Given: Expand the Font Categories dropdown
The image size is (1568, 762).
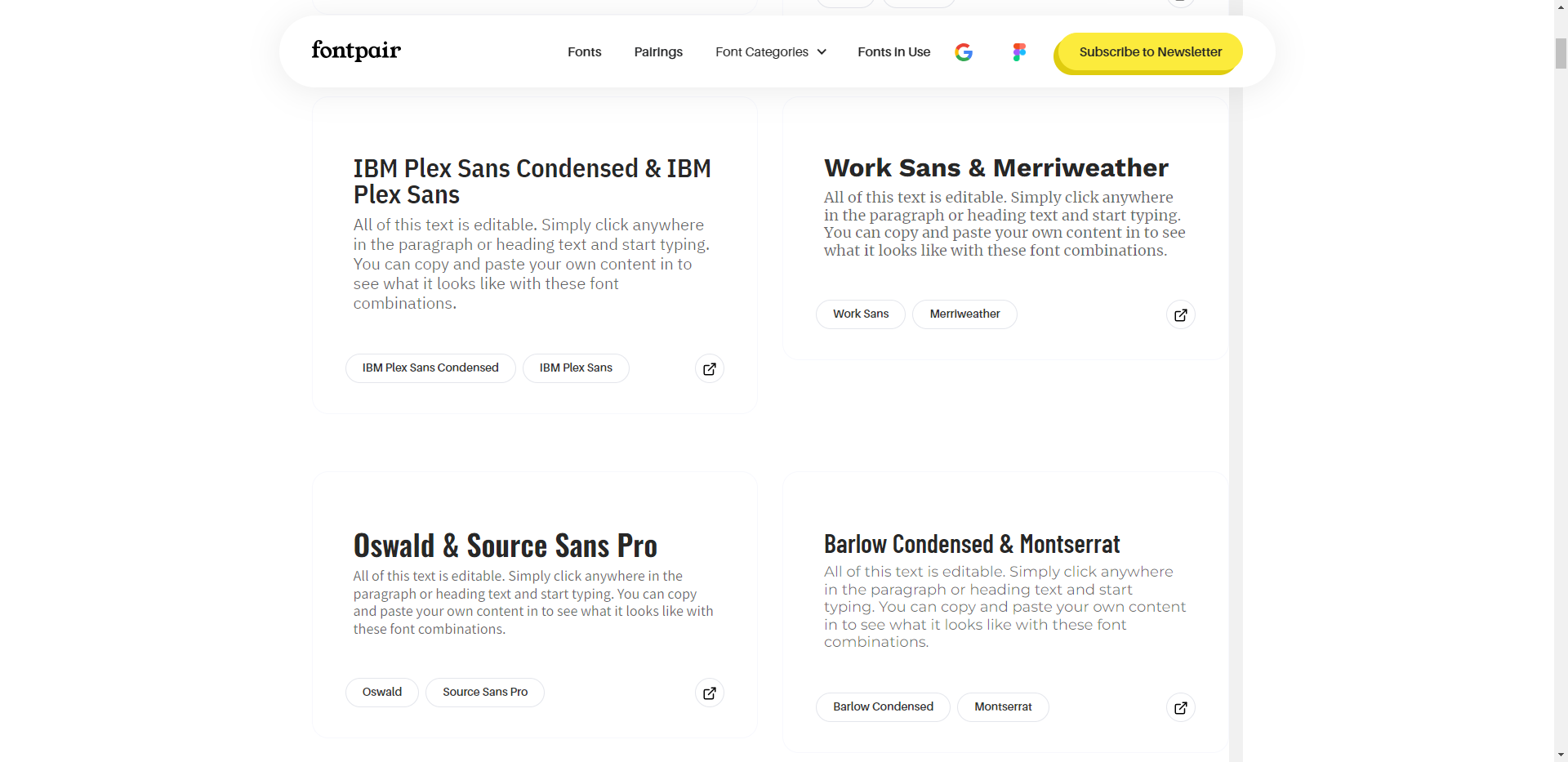Looking at the screenshot, I should tap(771, 51).
